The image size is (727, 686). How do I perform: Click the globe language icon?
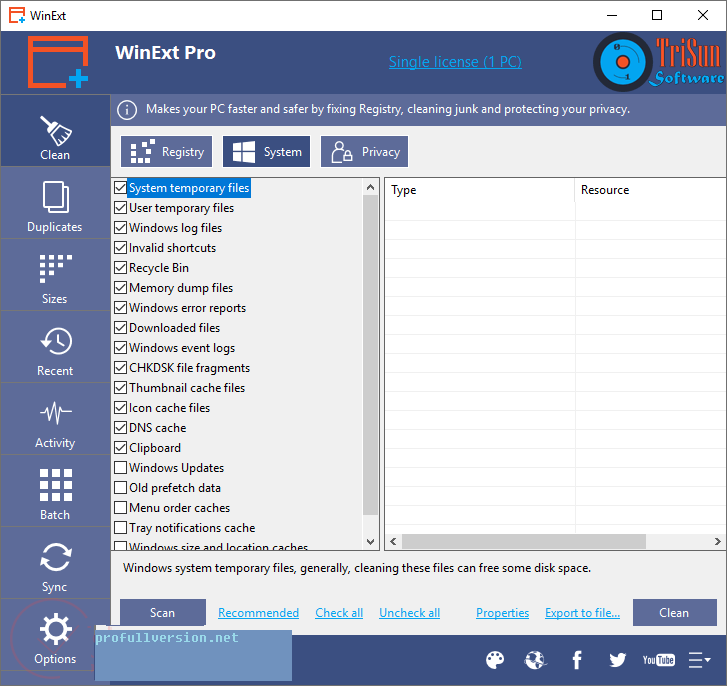[x=536, y=660]
